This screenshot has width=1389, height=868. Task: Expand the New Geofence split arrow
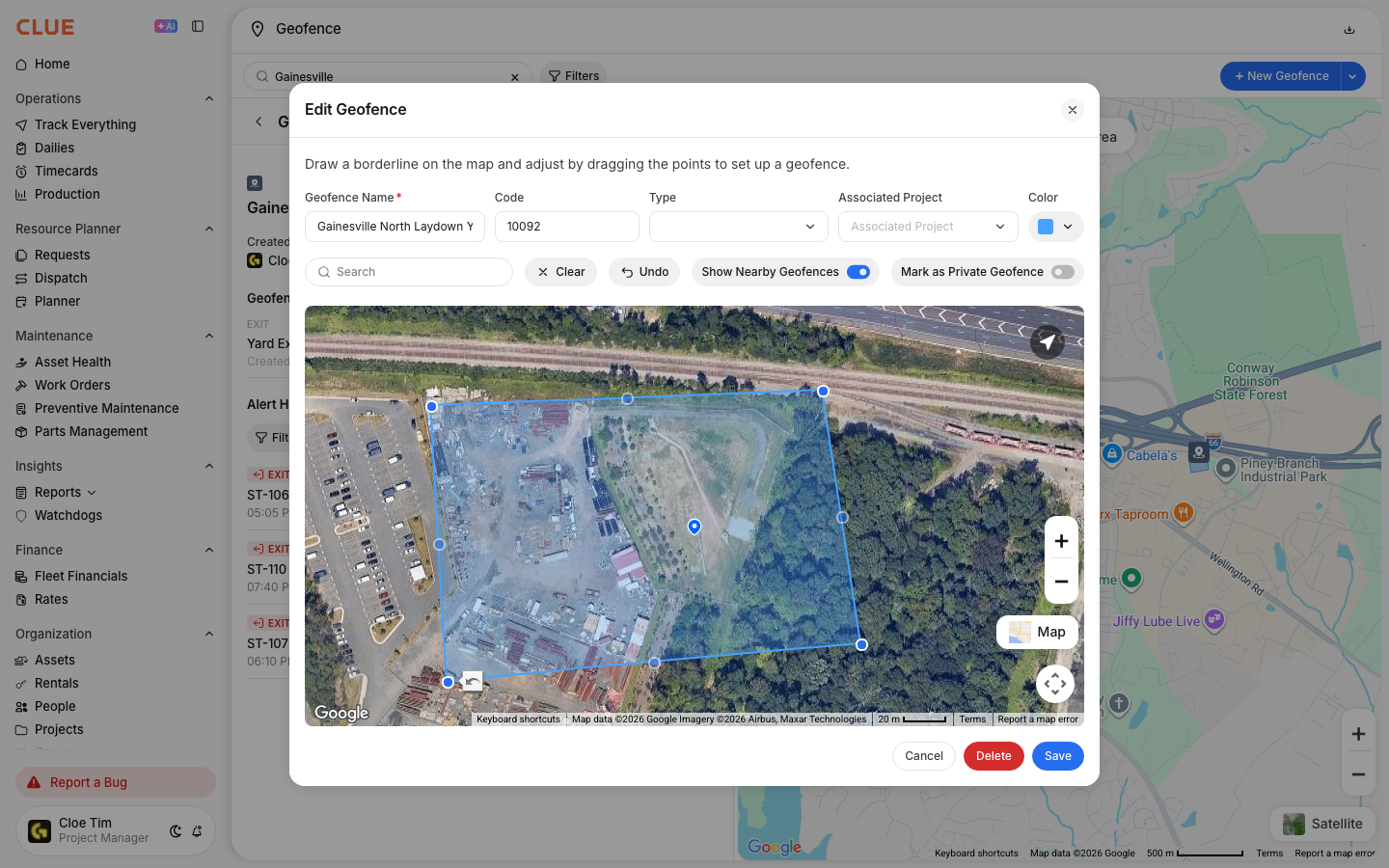pyautogui.click(x=1353, y=76)
